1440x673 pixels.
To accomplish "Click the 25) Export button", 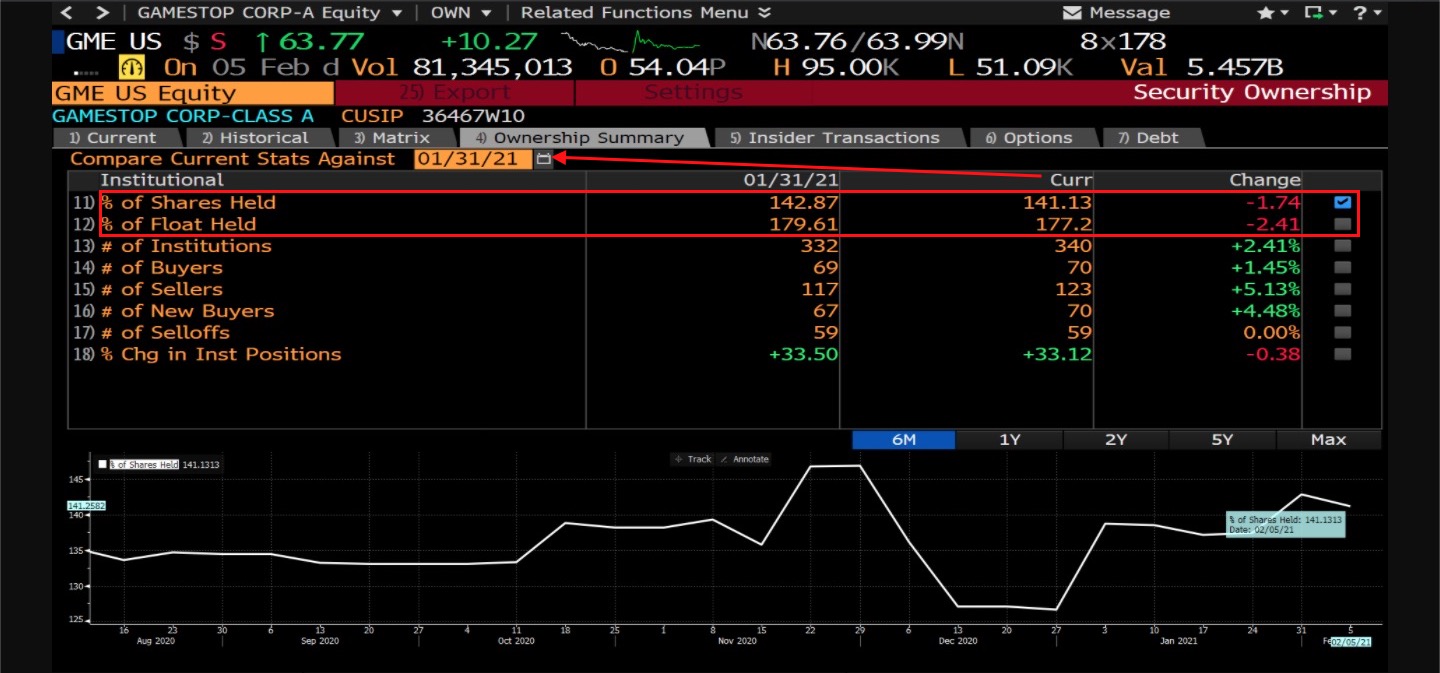I will tap(455, 93).
